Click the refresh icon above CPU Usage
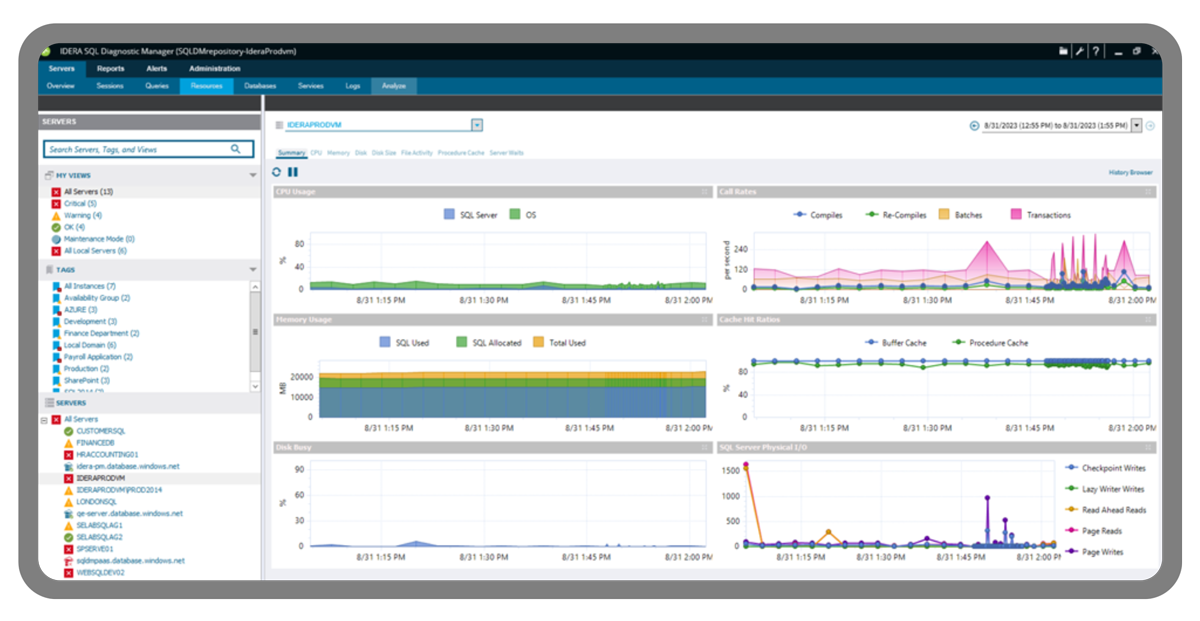Image resolution: width=1200 pixels, height=621 pixels. tap(277, 172)
